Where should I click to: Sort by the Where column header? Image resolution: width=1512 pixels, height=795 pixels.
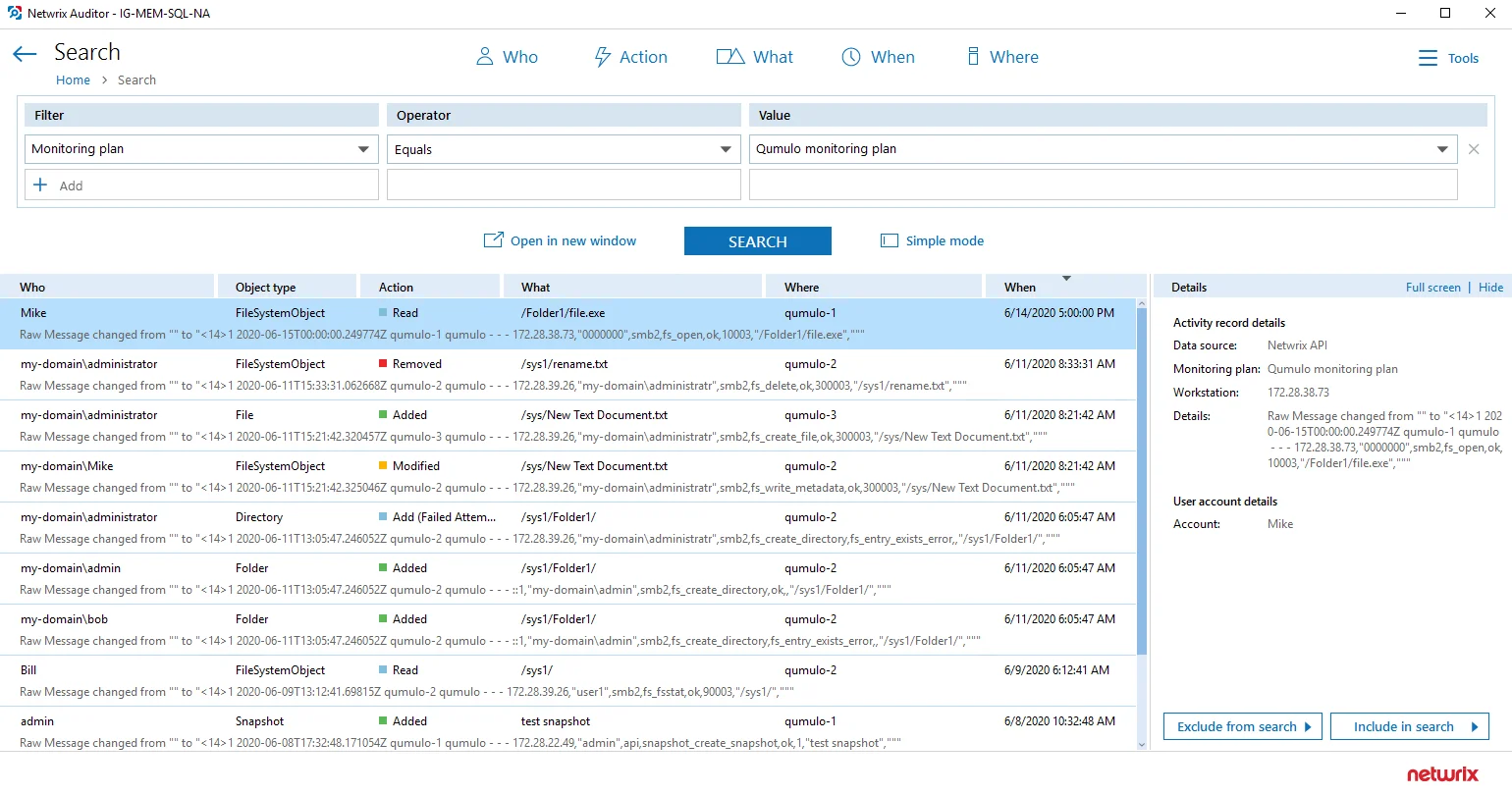tap(876, 288)
